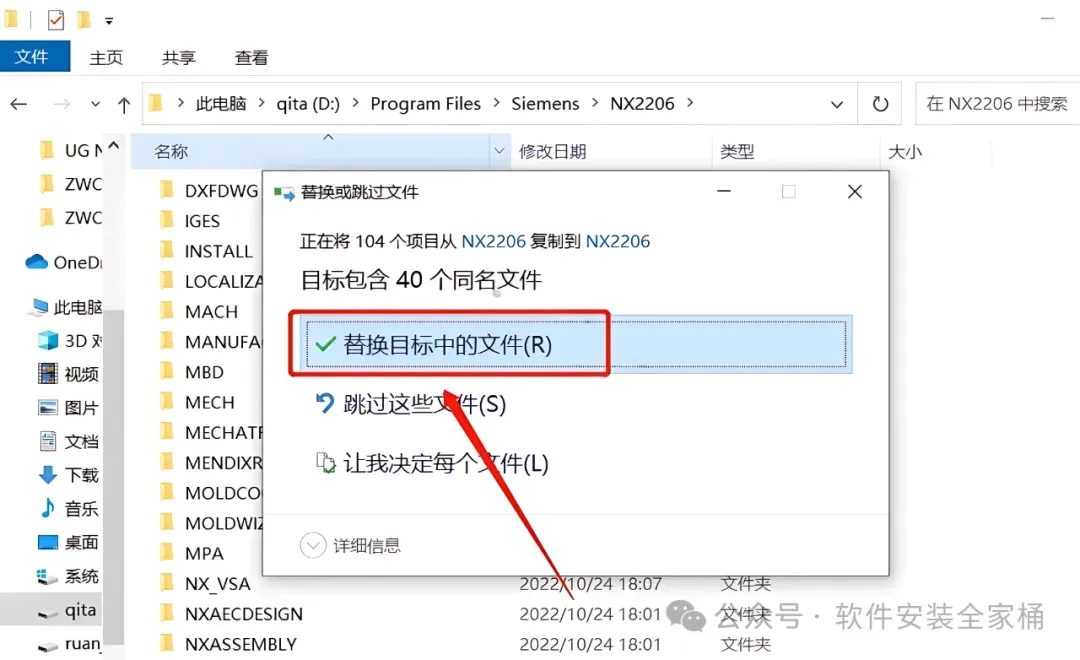Open 图片 in the navigation pane
Viewport: 1080px width, 660px height.
pos(68,407)
